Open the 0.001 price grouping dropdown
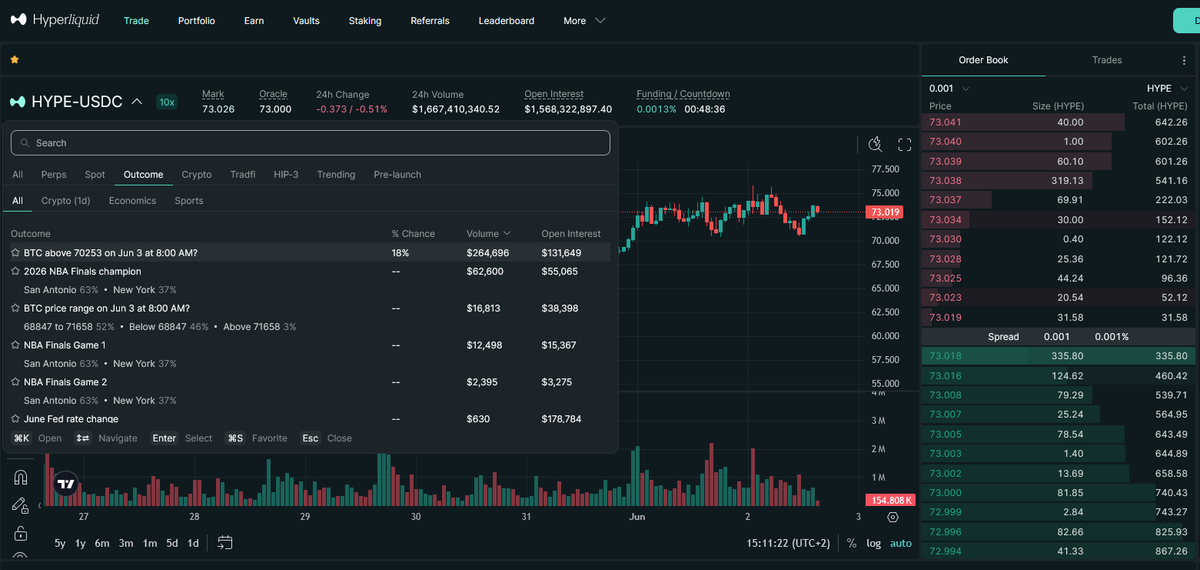This screenshot has height=570, width=1200. pyautogui.click(x=949, y=88)
